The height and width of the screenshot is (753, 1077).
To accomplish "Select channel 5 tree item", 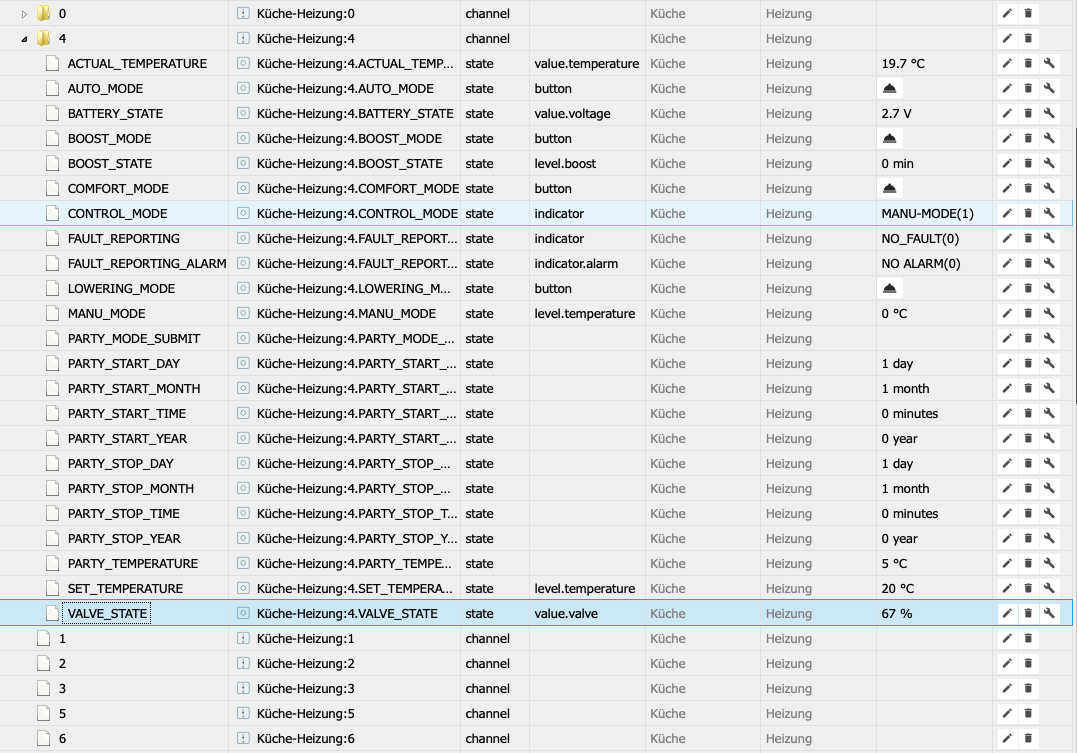I will click(x=63, y=714).
